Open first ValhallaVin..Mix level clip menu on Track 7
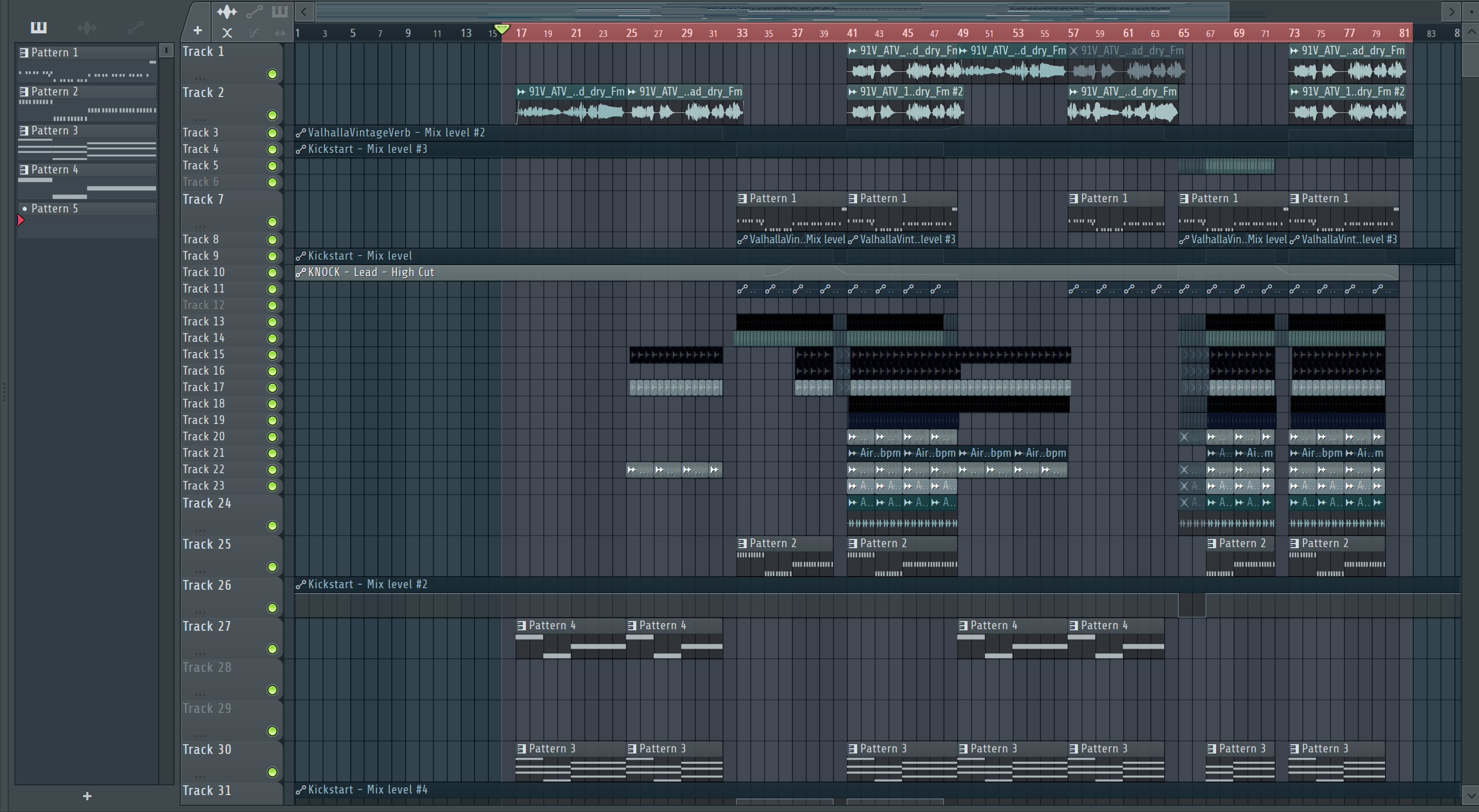The width and height of the screenshot is (1479, 812). click(x=743, y=240)
